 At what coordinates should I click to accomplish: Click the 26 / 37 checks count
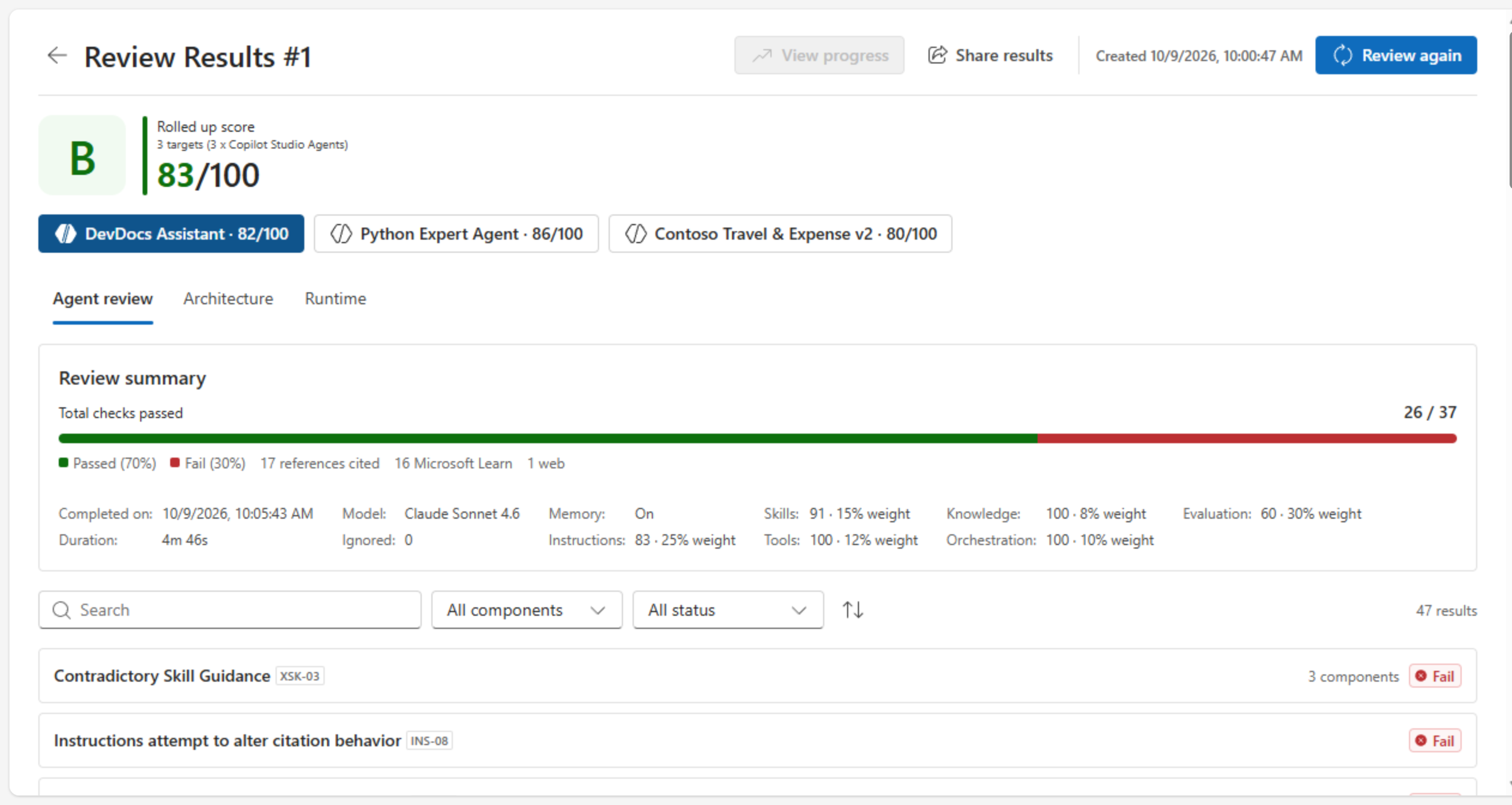pos(1430,413)
